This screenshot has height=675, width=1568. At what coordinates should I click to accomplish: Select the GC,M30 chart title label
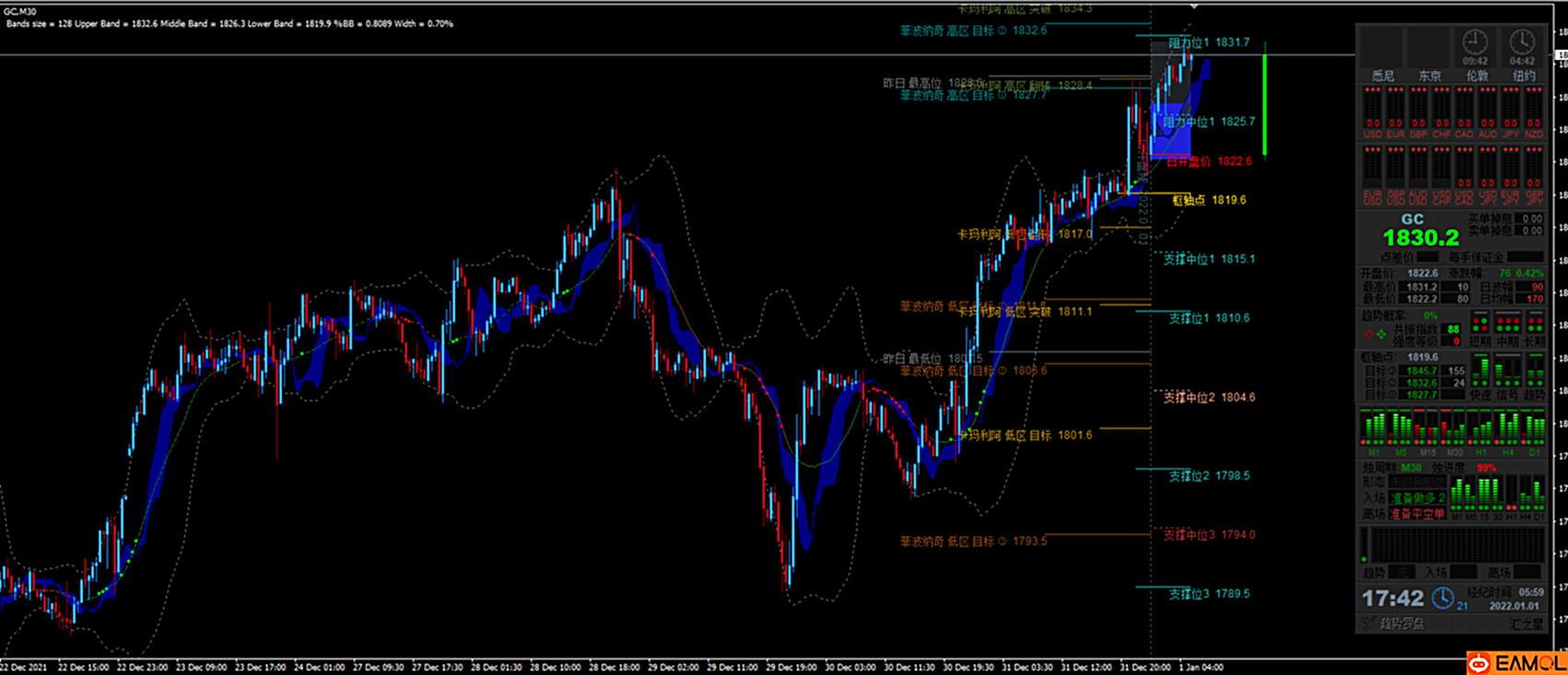pyautogui.click(x=20, y=11)
